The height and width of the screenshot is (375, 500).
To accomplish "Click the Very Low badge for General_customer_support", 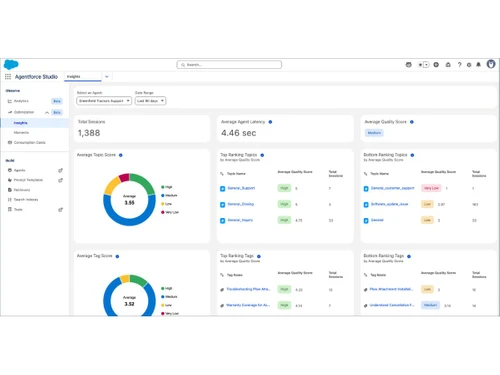I will [x=431, y=188].
